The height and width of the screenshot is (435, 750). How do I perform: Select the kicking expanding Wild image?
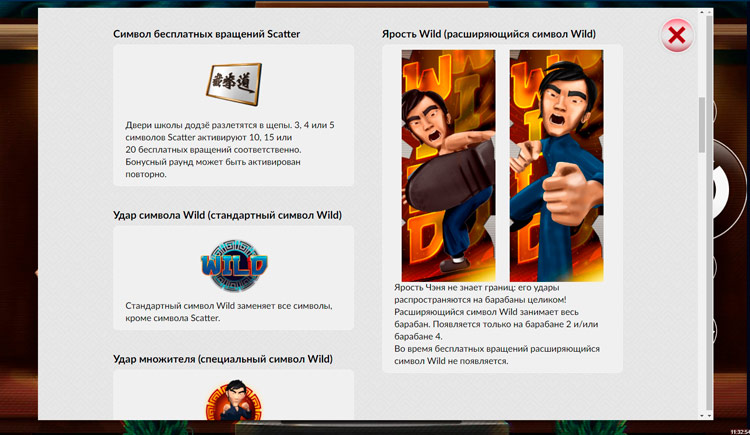click(x=448, y=165)
